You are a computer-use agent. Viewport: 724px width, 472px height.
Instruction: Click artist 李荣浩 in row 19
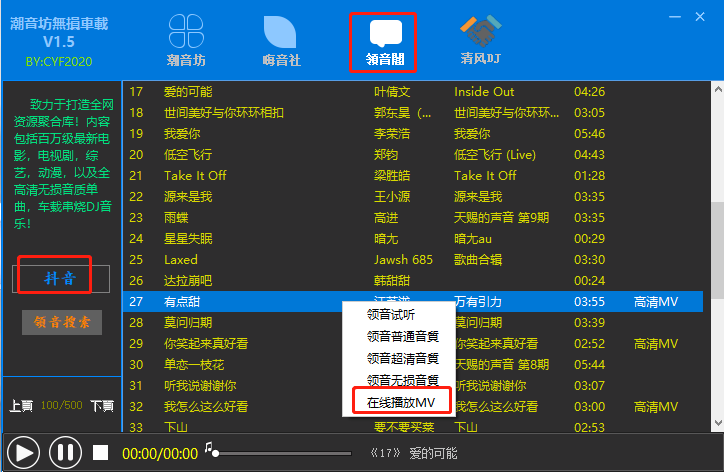point(392,133)
